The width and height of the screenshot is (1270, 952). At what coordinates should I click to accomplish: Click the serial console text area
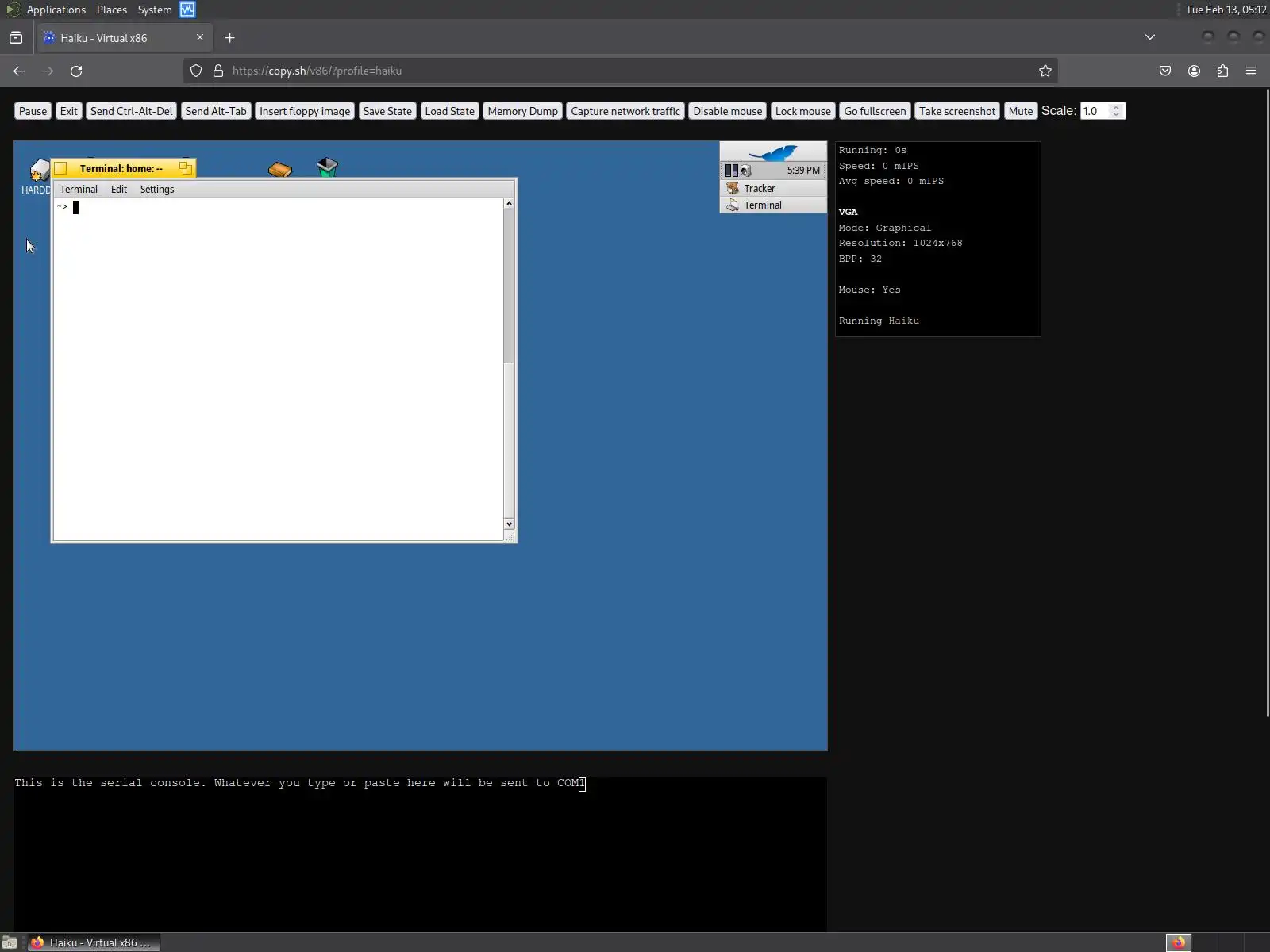[421, 854]
